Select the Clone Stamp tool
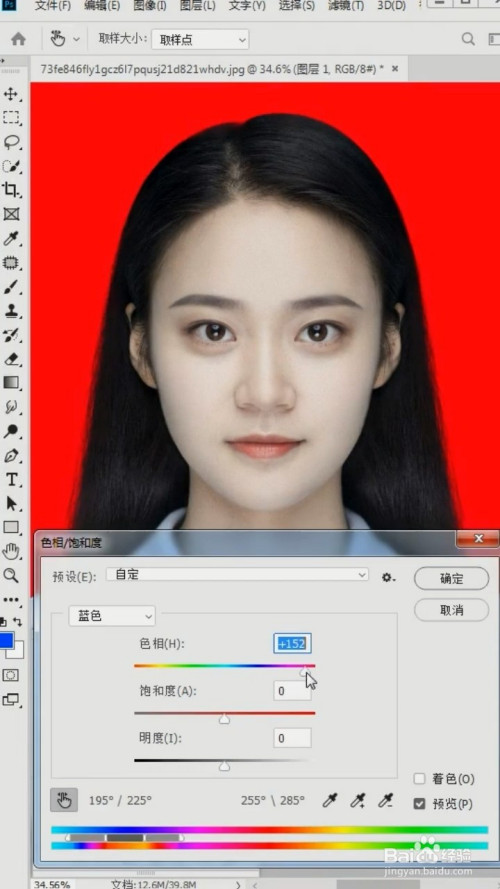The height and width of the screenshot is (889, 500). [11, 311]
